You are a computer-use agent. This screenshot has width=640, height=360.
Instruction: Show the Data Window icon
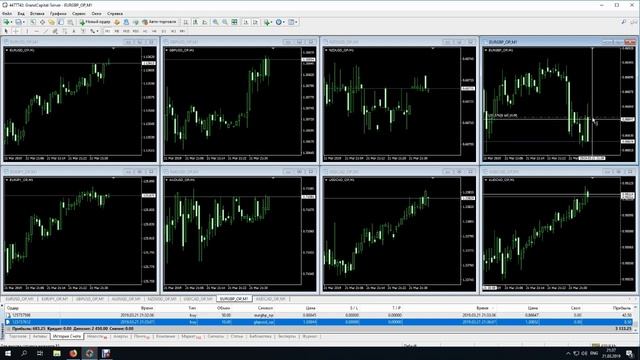[42, 22]
